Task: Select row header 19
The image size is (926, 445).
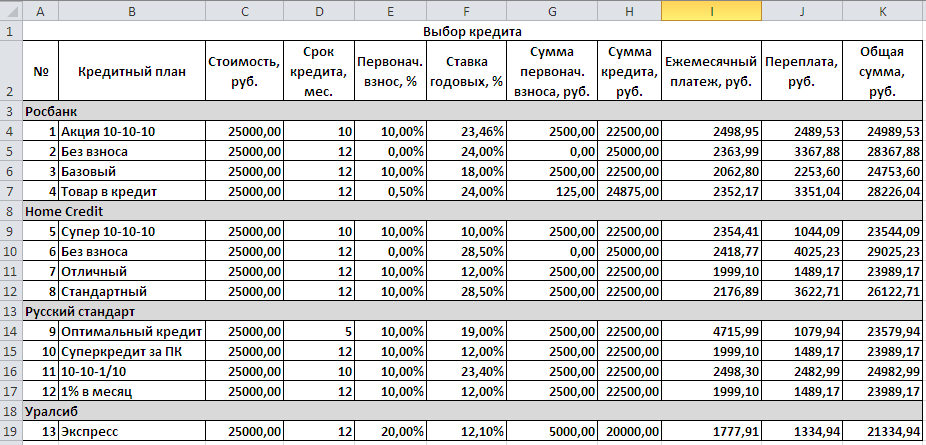Action: 11,431
